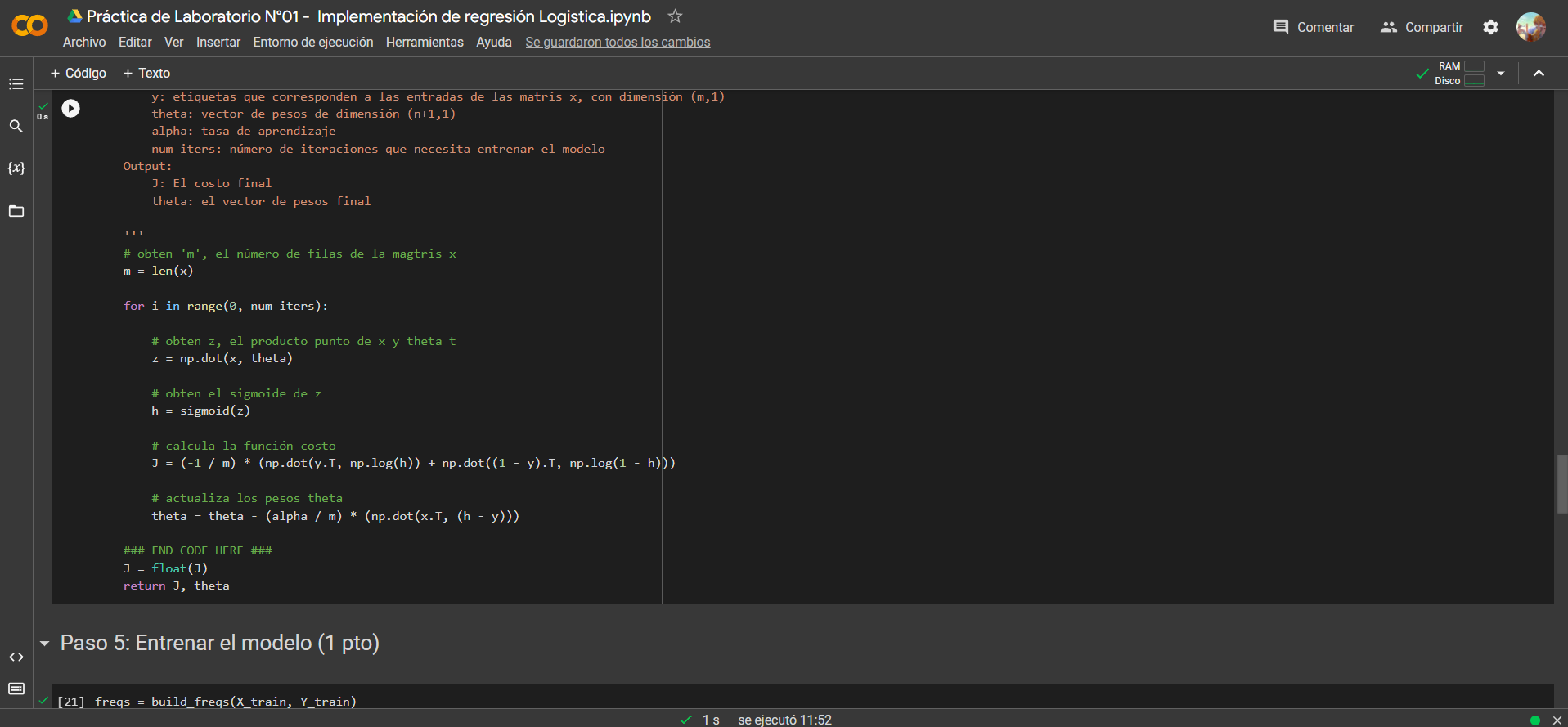Click the 'Paso 5: Entrenar el modelo (1 pto)' heading

[x=220, y=643]
